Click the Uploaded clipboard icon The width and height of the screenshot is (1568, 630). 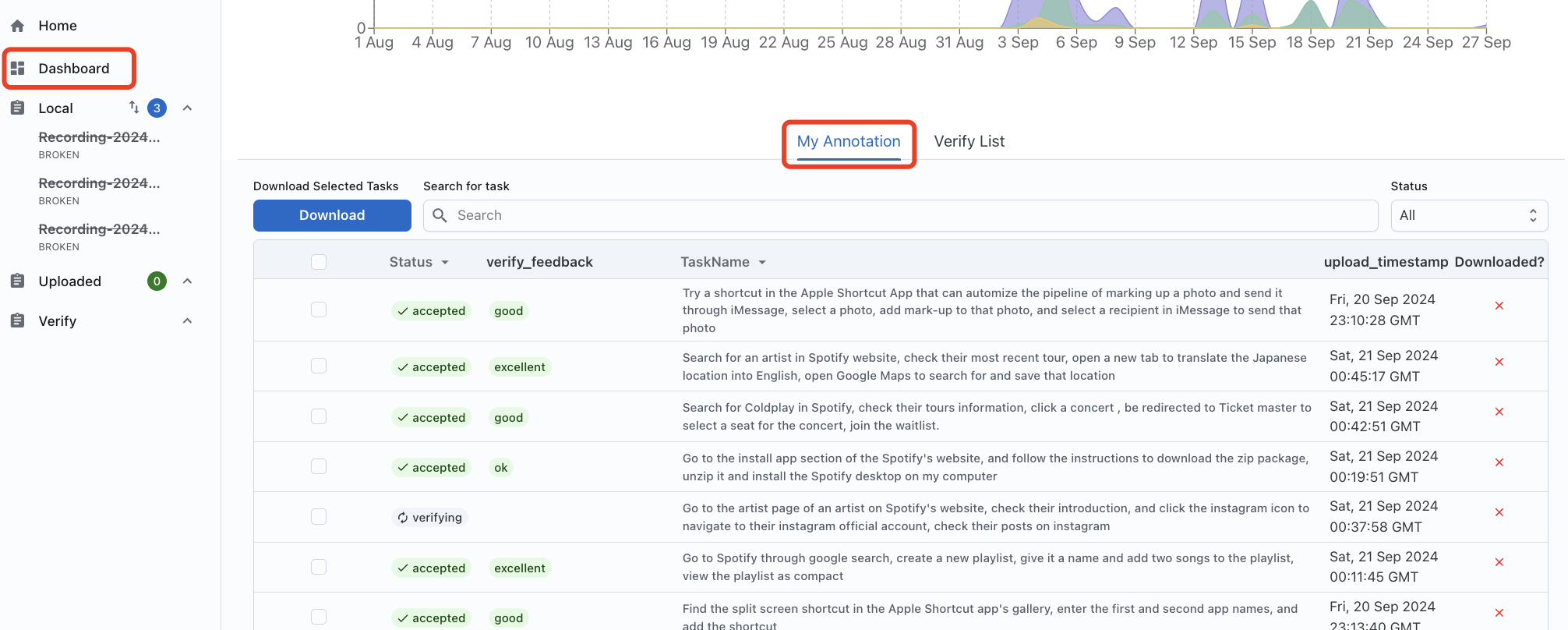(18, 281)
